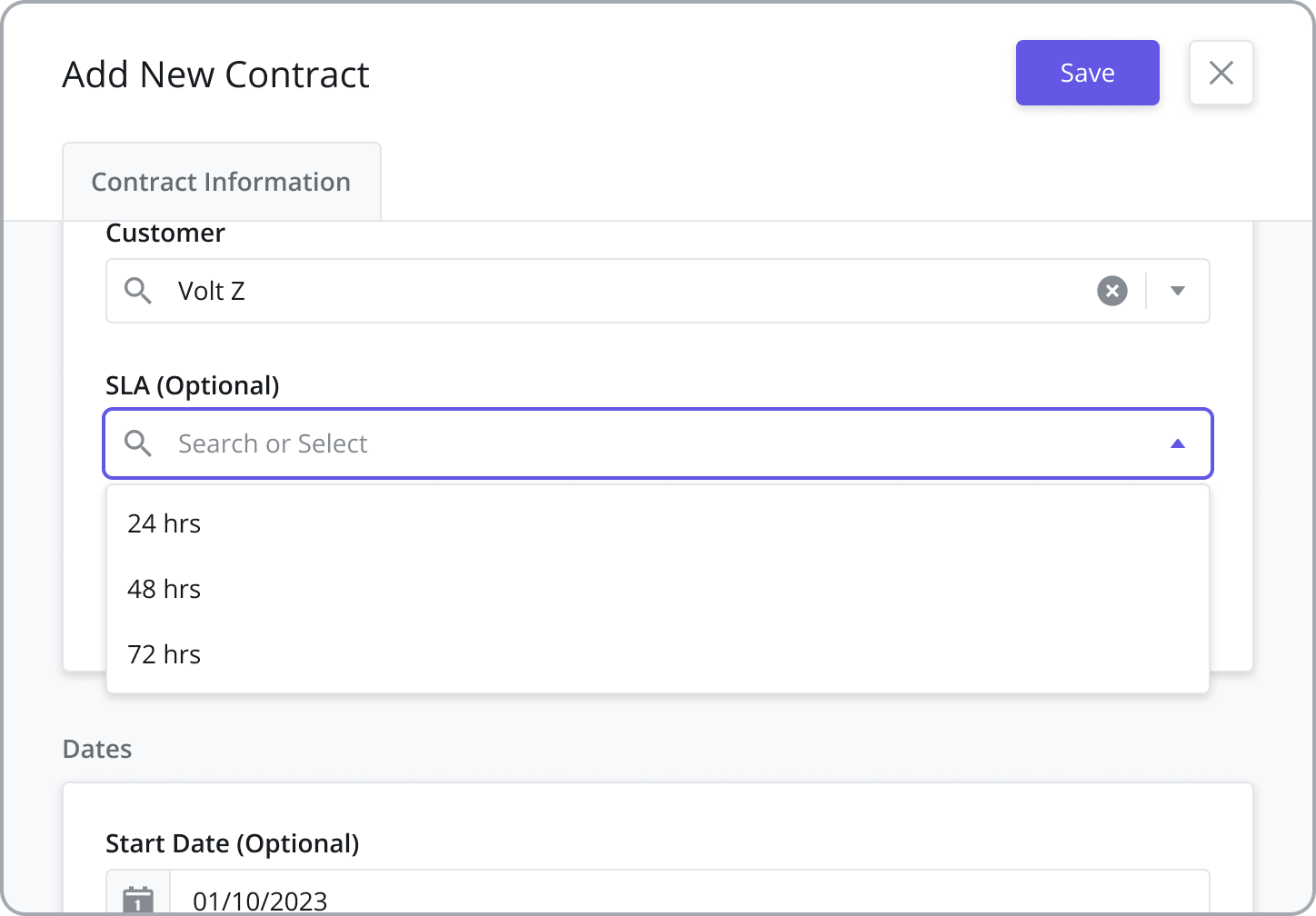Click the Start Date (Optional) label
Screen dimensions: 1316x916
[x=233, y=843]
